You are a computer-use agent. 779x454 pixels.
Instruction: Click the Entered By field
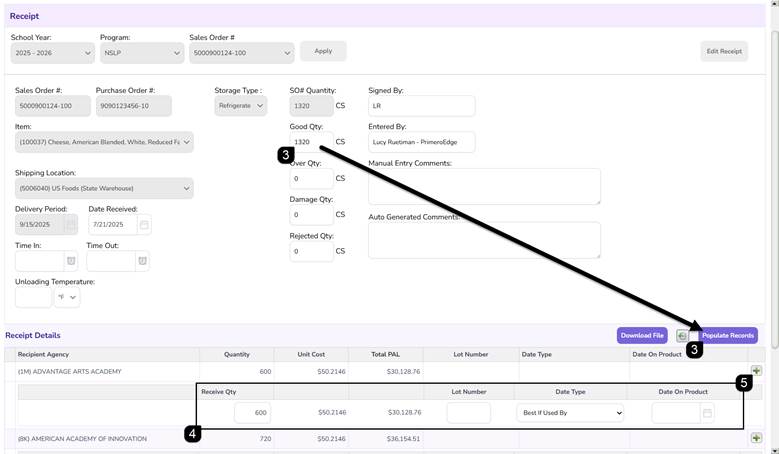(421, 142)
